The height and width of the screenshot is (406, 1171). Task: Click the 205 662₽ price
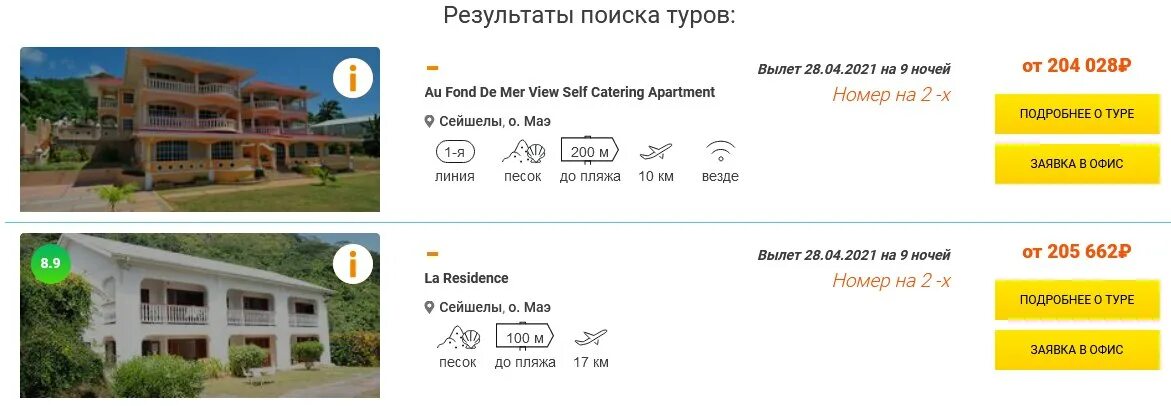click(1076, 252)
